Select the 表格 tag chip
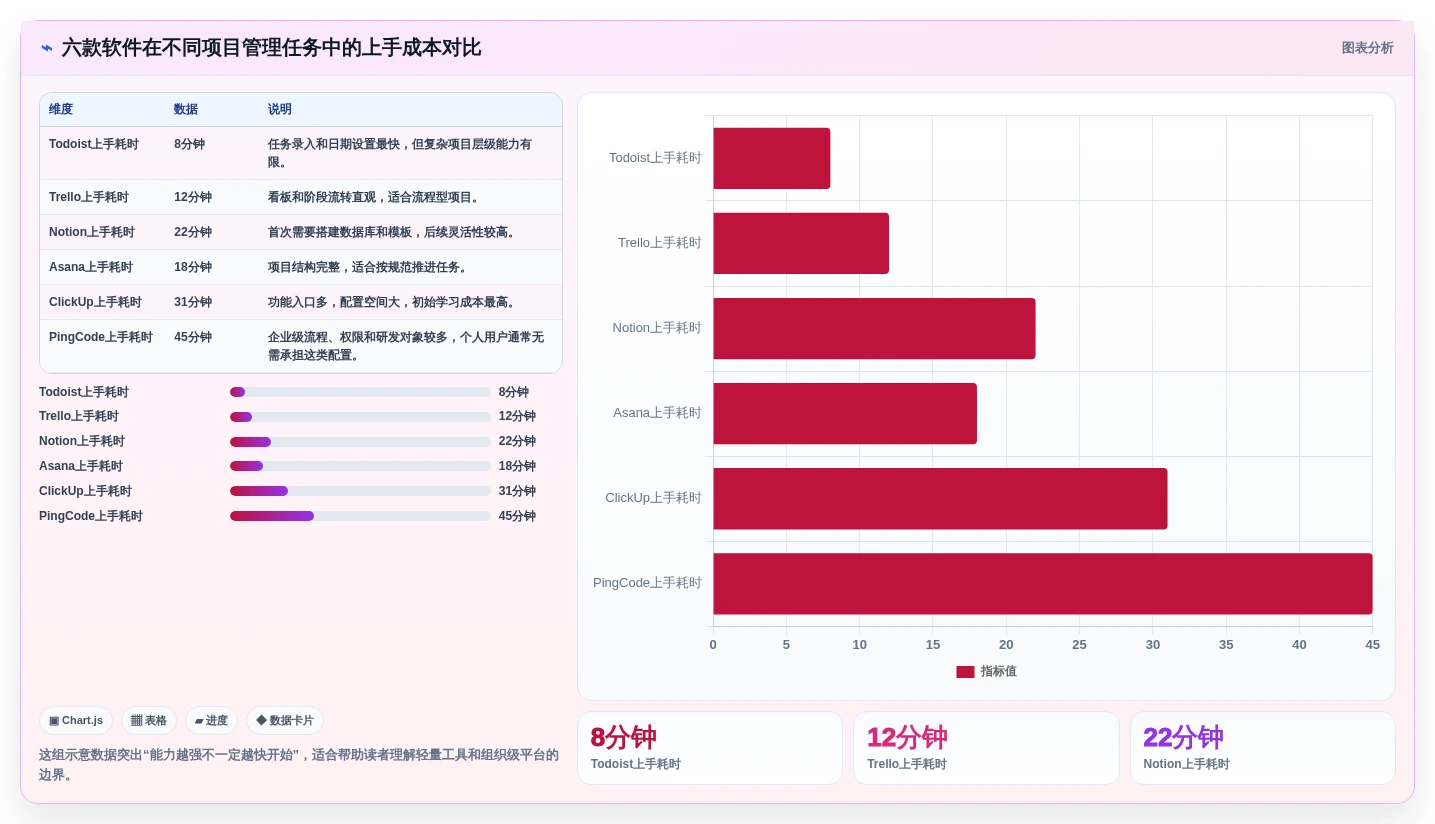 coord(149,720)
